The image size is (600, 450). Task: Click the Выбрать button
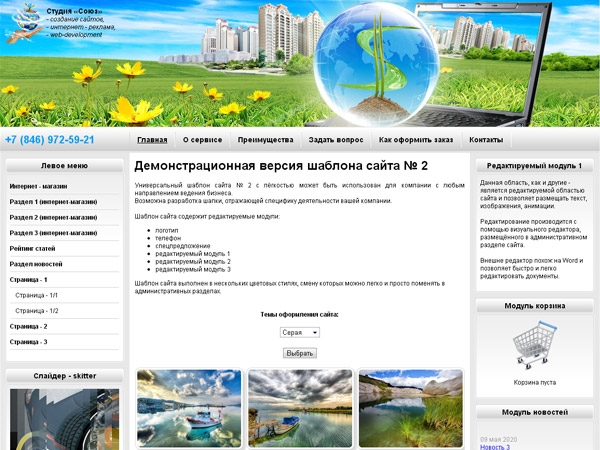click(300, 353)
